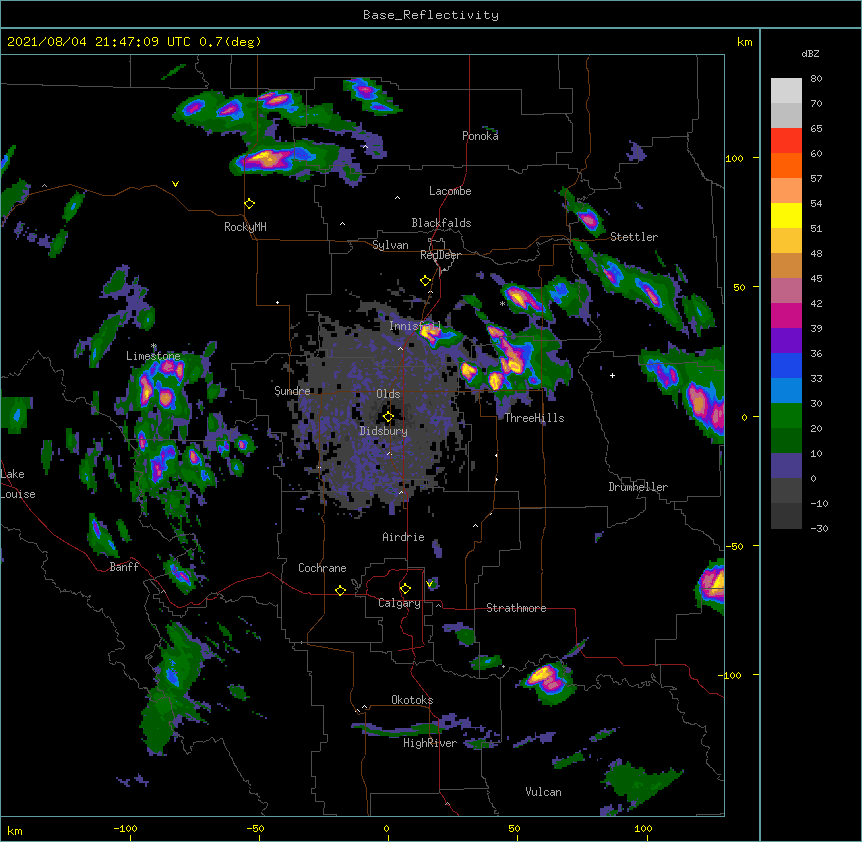Click the Okotoks city label

[412, 700]
